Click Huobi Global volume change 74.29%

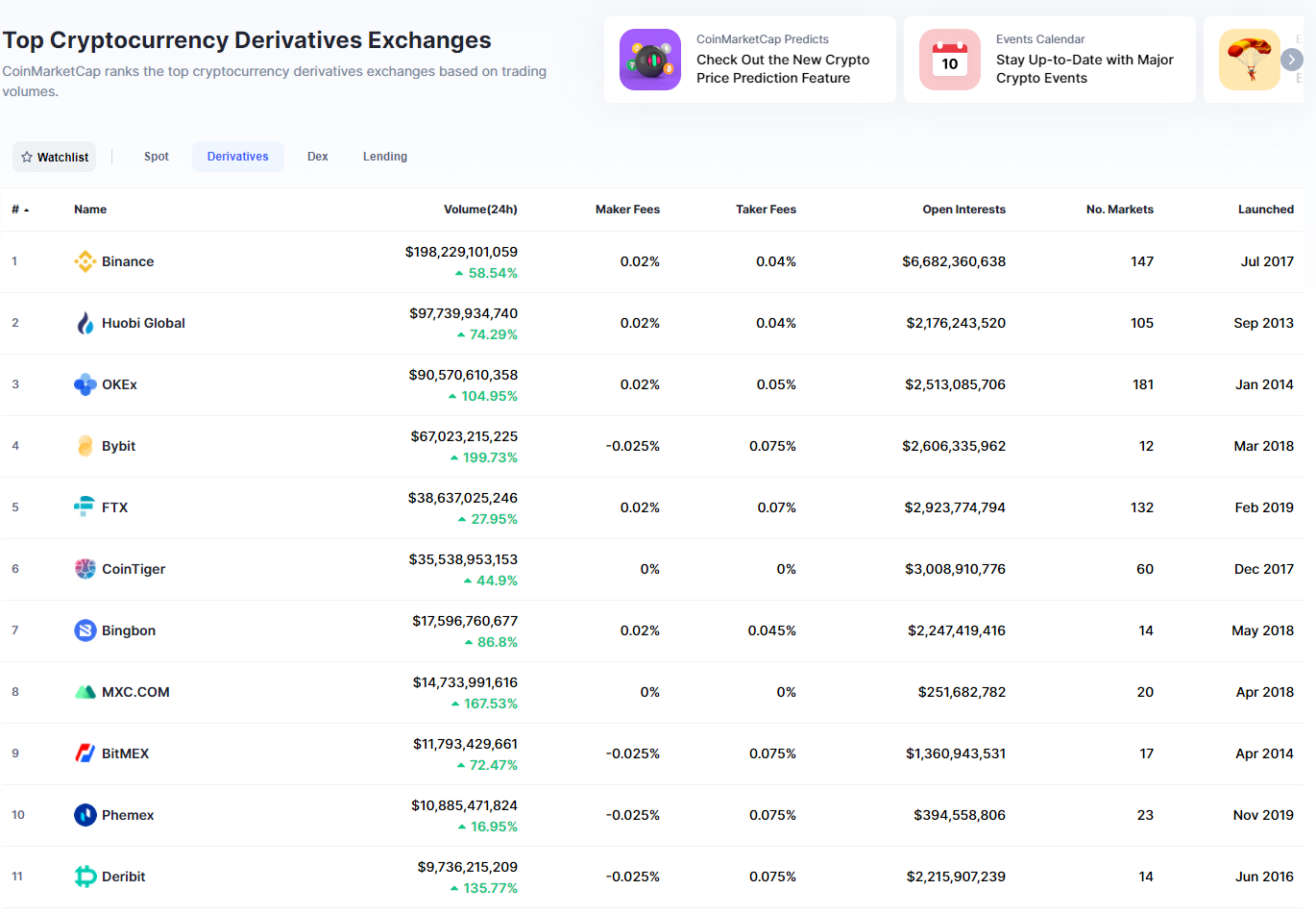click(487, 334)
